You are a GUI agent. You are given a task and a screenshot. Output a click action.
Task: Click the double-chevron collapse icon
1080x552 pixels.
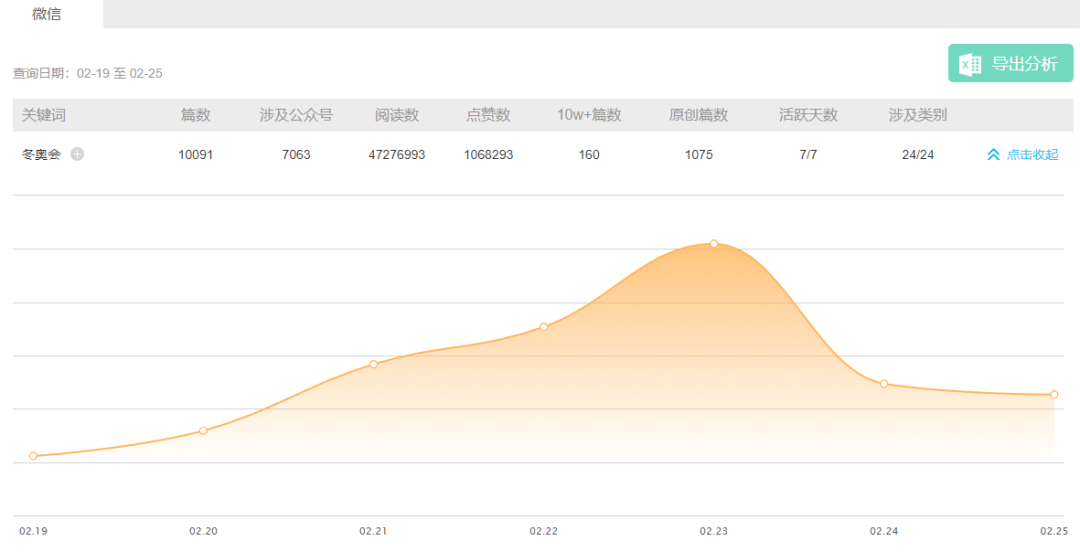(x=993, y=155)
